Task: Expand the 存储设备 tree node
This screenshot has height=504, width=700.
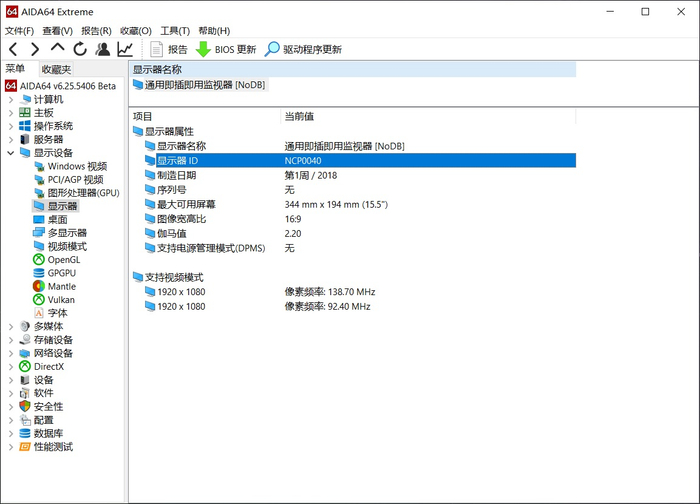Action: point(11,340)
